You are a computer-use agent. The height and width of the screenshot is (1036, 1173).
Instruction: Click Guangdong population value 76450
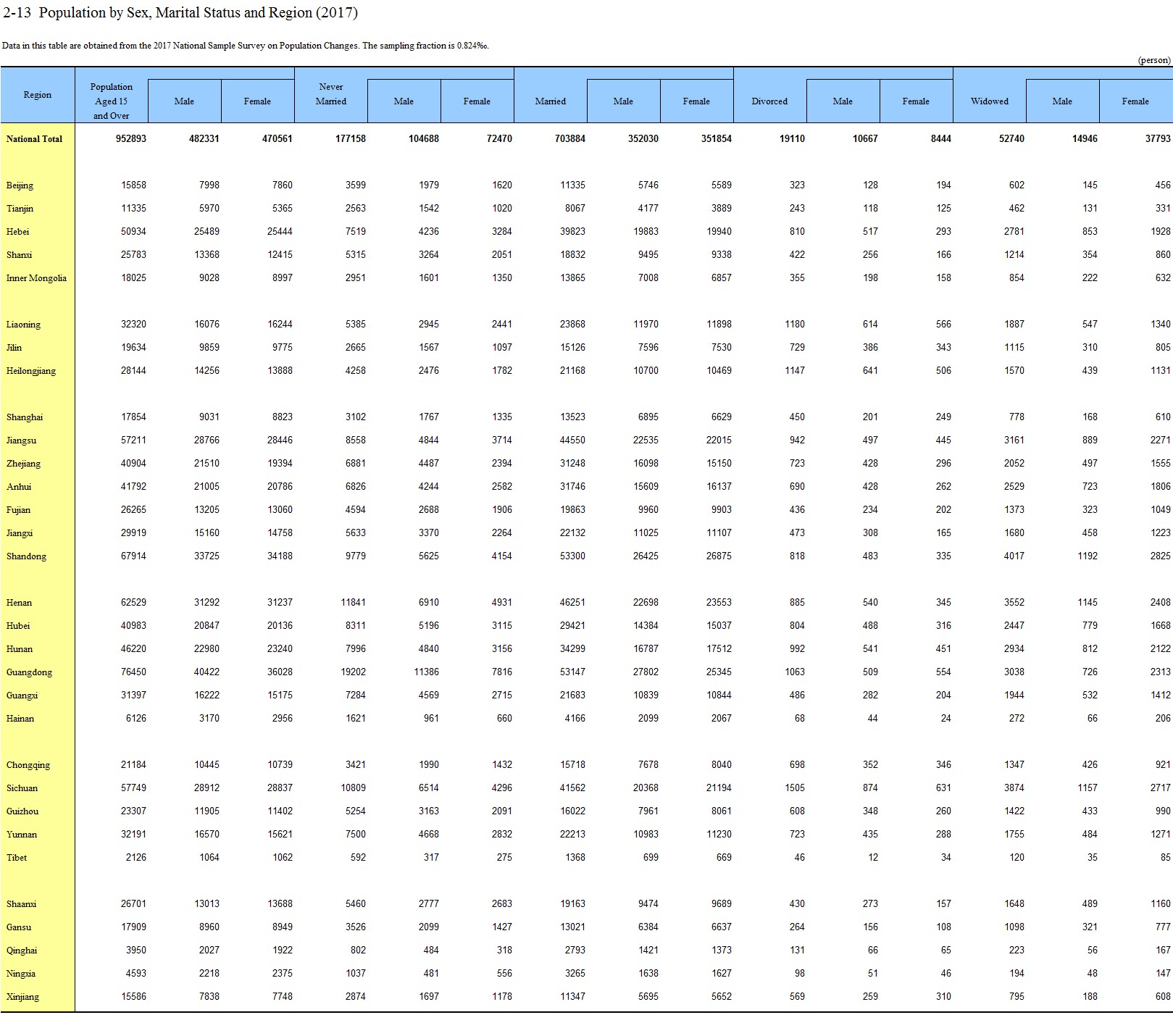(x=133, y=672)
